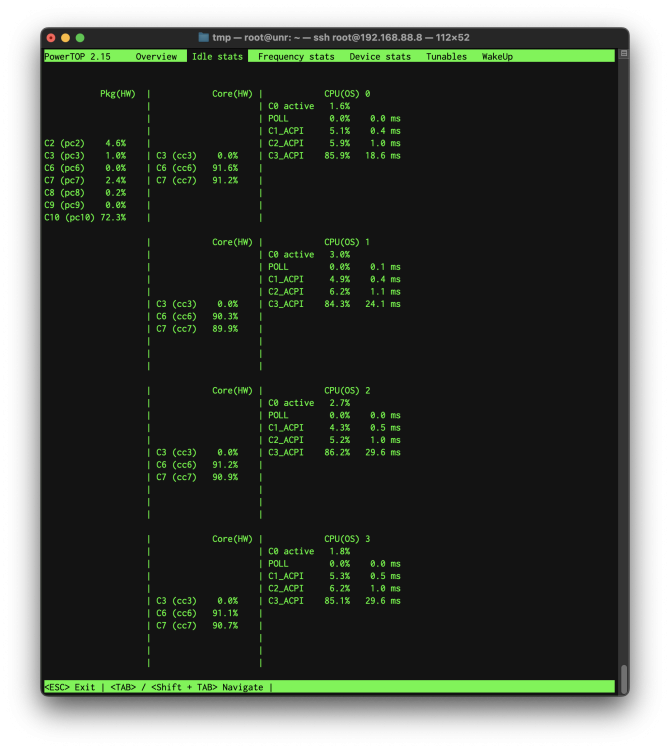
Task: Click the window title text 'tmp — root@unr'
Action: coord(253,37)
